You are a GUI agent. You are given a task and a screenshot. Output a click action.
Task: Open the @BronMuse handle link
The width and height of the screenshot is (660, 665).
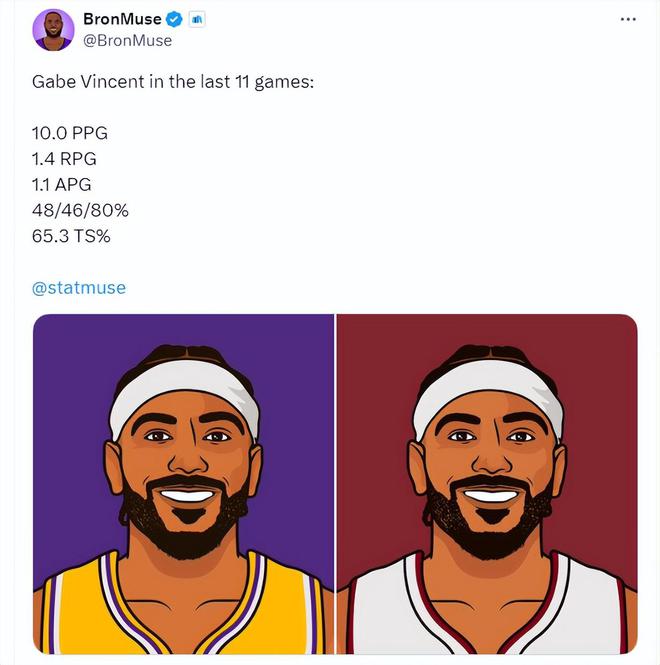tap(128, 41)
